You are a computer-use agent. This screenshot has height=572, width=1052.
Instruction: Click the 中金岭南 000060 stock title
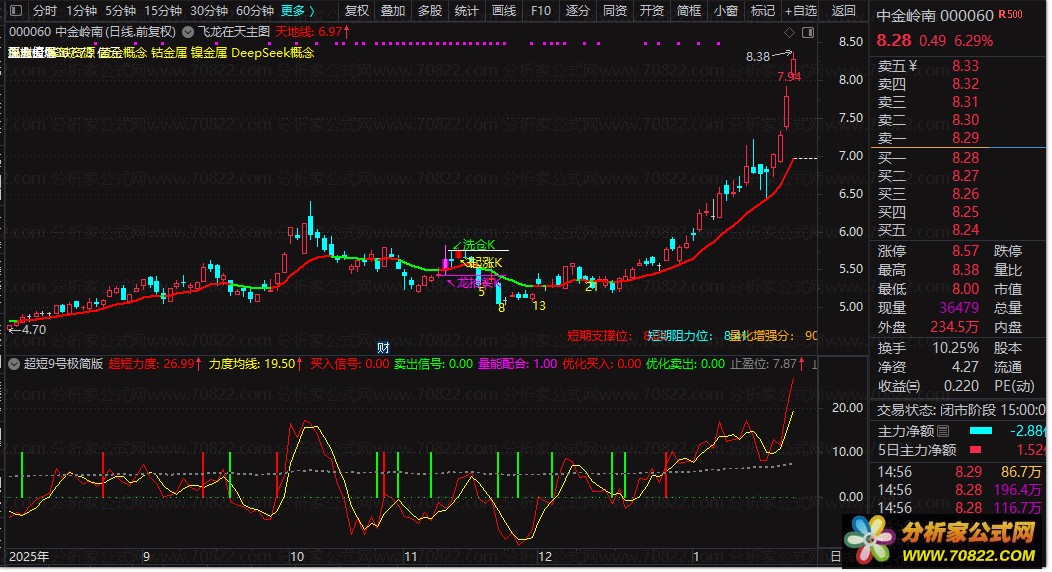click(935, 15)
